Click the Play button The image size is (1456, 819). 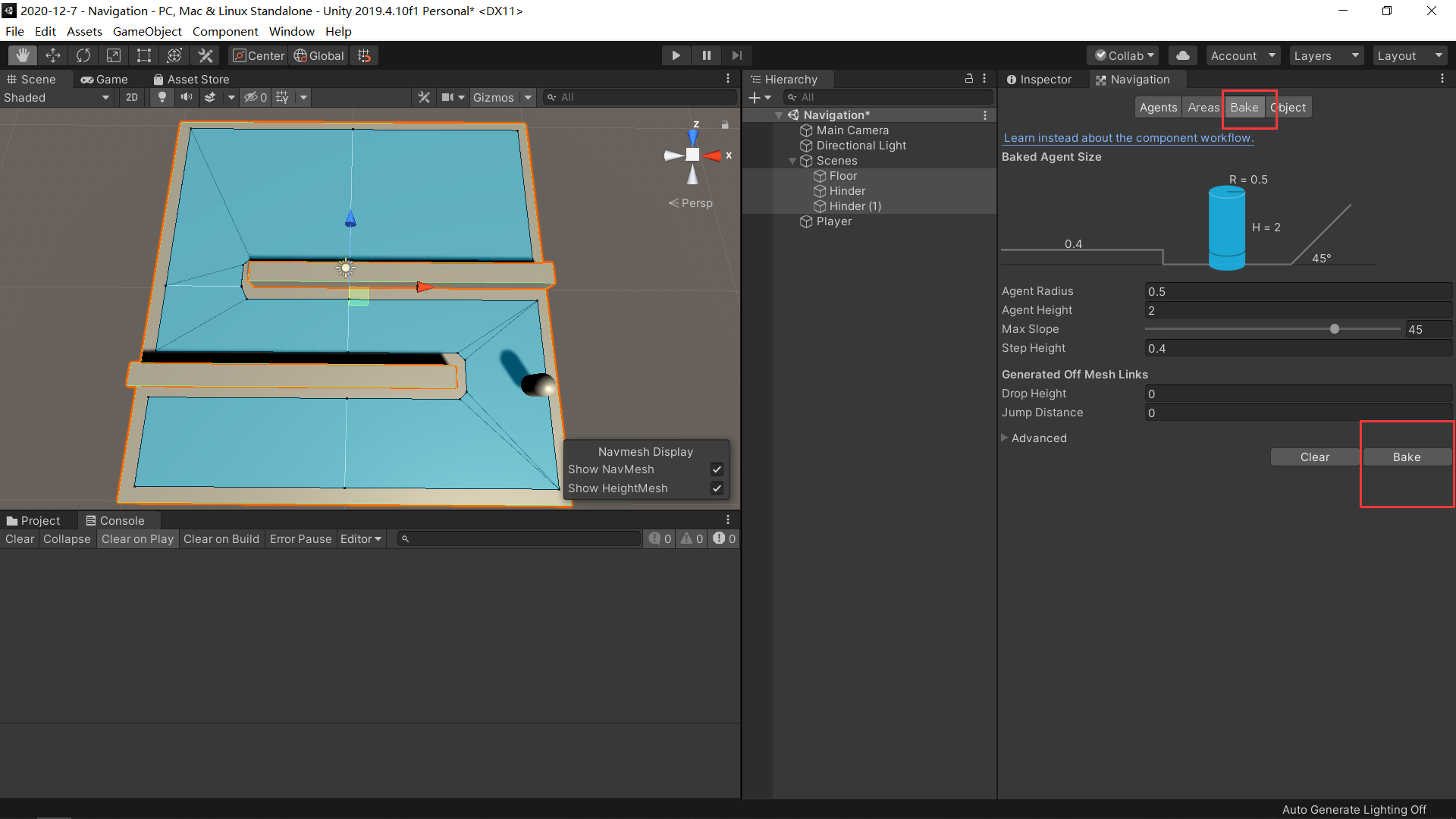coord(676,55)
